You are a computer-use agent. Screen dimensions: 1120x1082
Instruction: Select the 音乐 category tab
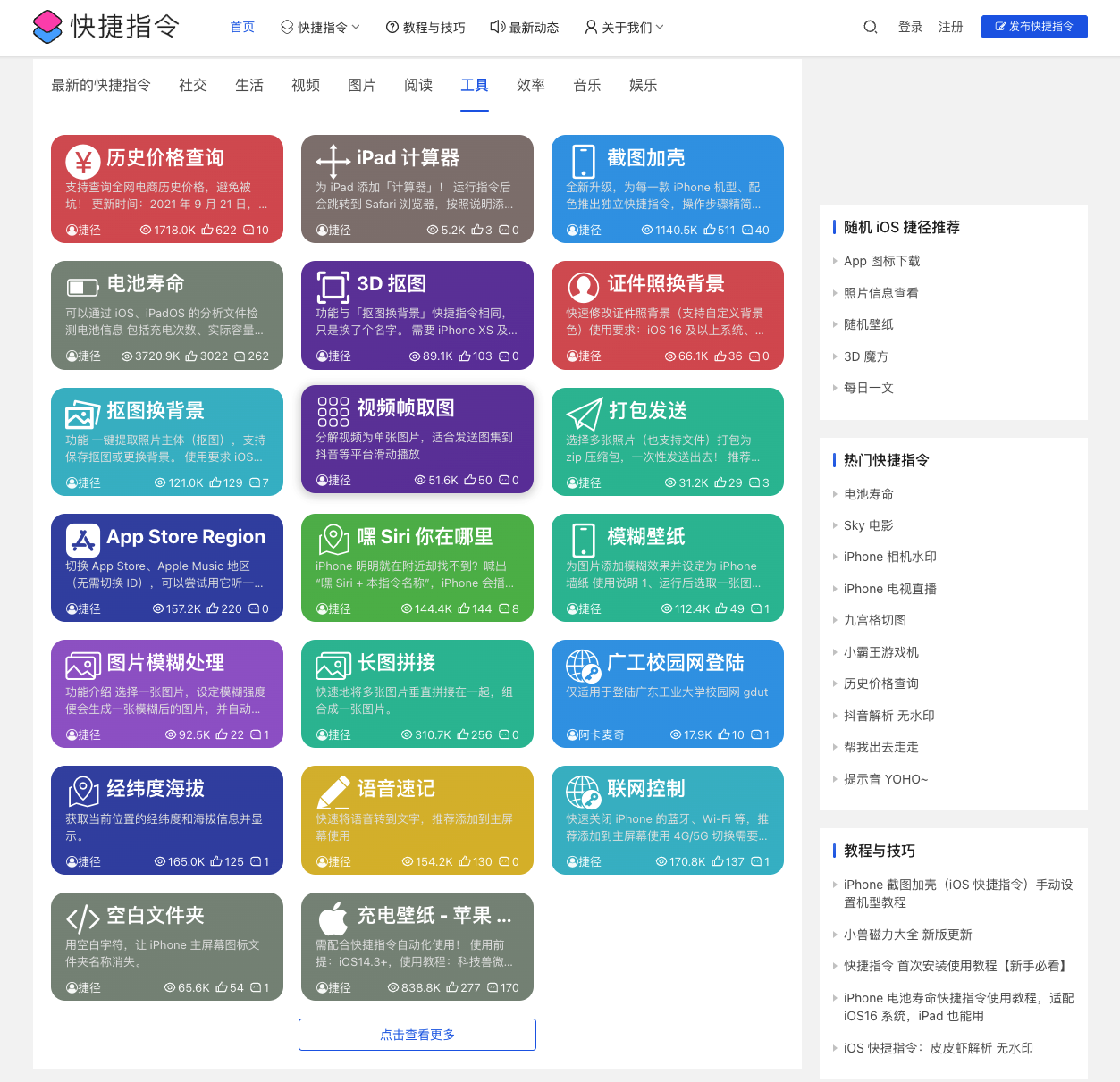586,85
